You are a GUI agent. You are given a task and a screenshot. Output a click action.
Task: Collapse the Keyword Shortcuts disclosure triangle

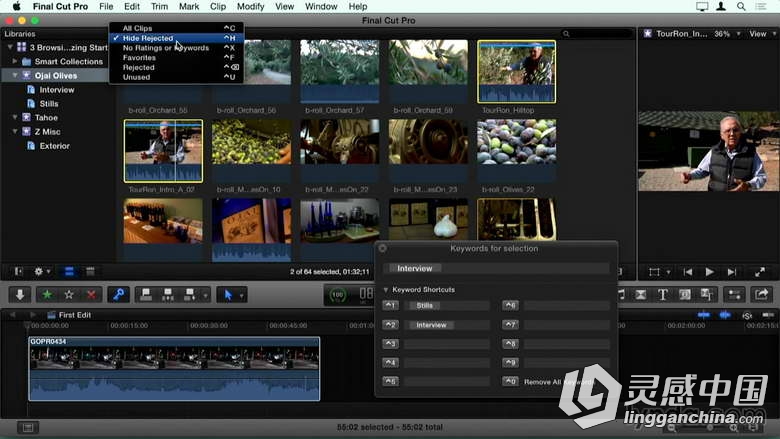(386, 289)
